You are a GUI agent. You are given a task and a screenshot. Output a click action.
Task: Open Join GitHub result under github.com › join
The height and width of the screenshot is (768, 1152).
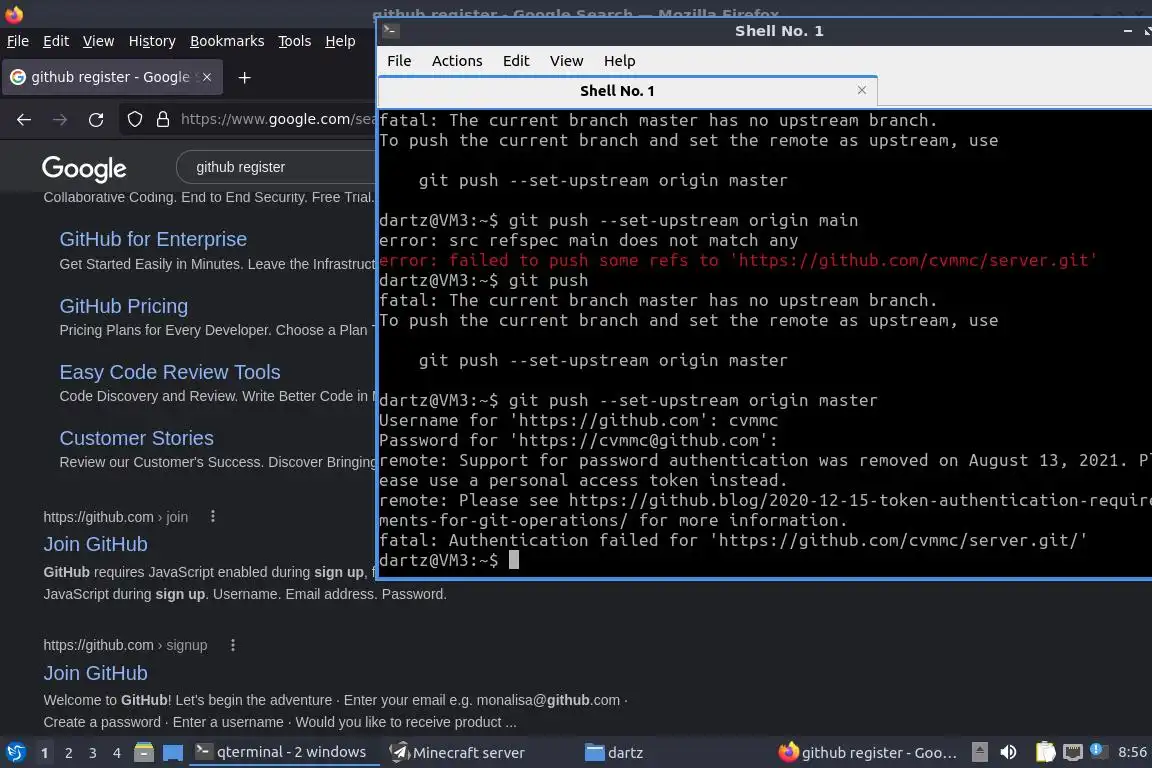pyautogui.click(x=96, y=544)
